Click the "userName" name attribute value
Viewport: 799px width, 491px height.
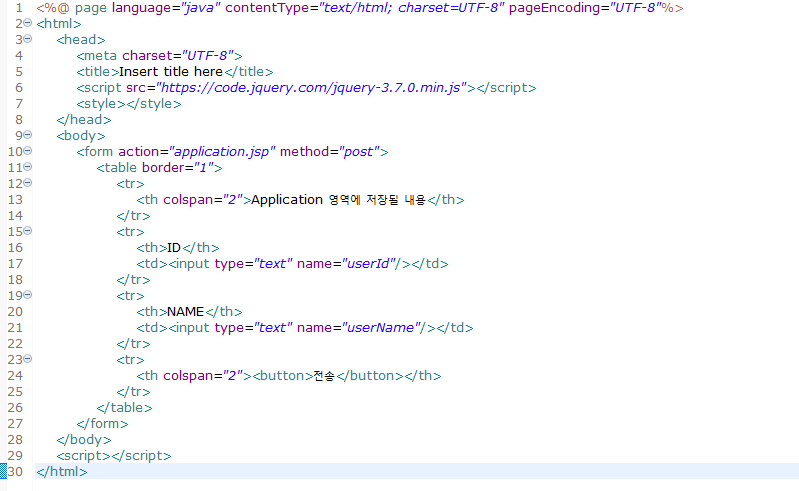tap(381, 328)
